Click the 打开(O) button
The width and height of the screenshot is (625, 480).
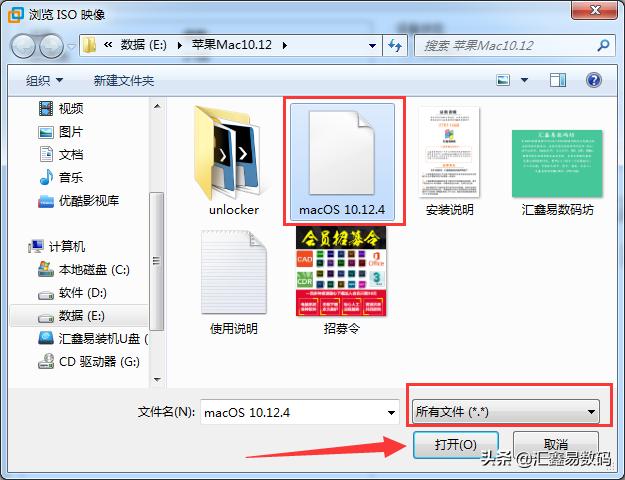click(456, 445)
